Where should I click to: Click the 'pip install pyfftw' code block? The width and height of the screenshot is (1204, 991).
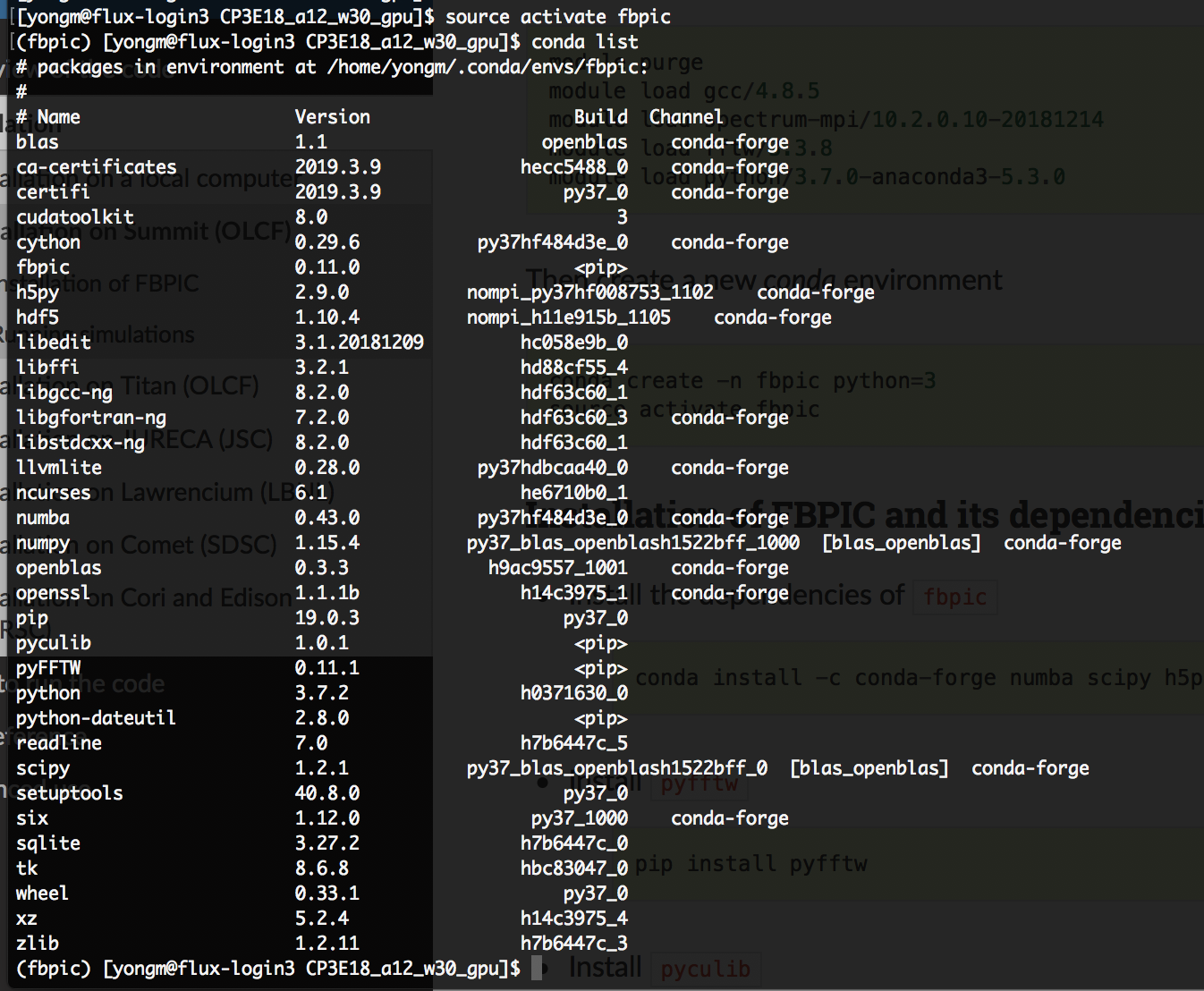[x=751, y=863]
